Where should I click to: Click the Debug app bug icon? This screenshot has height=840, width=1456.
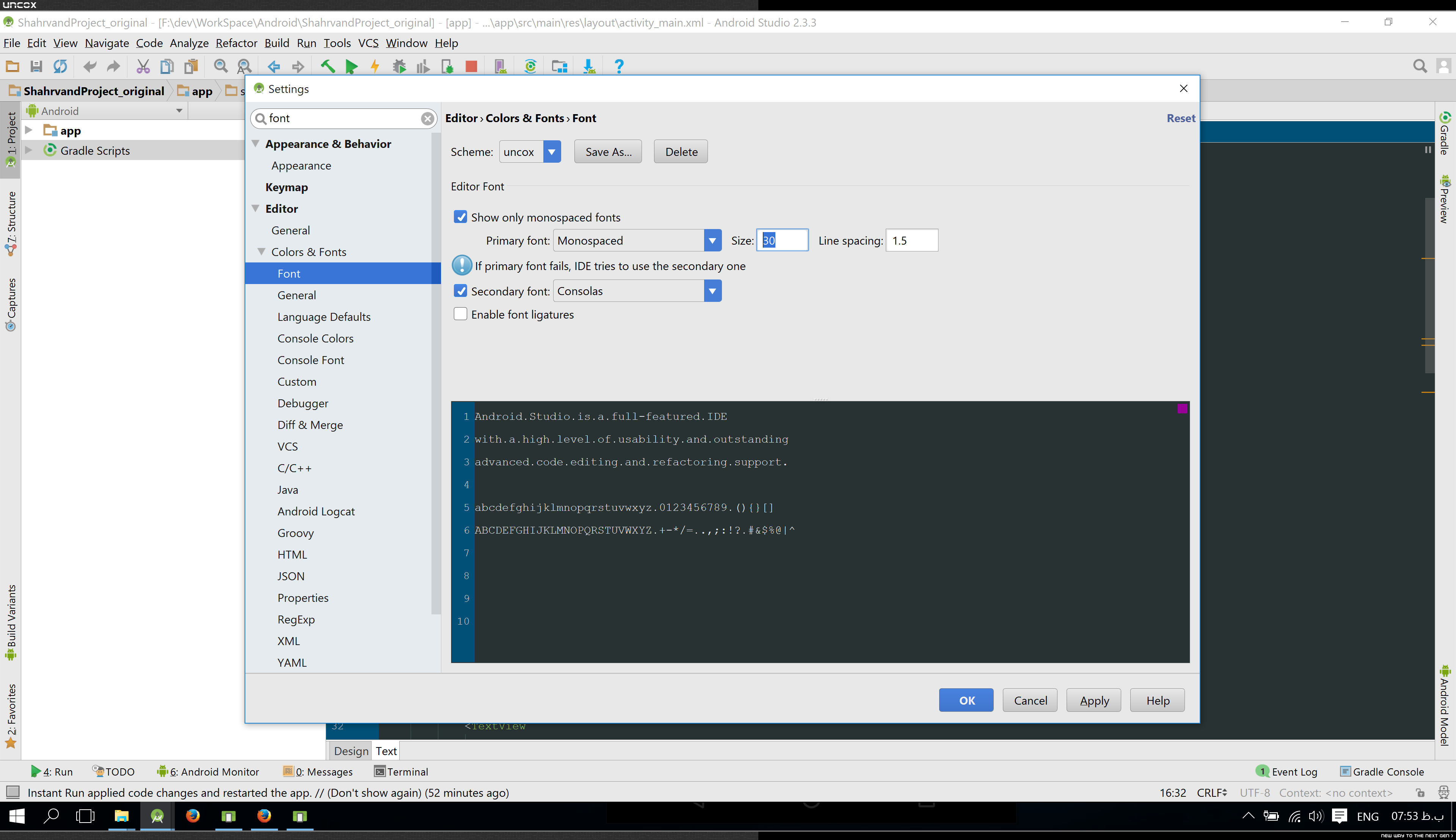click(x=399, y=66)
